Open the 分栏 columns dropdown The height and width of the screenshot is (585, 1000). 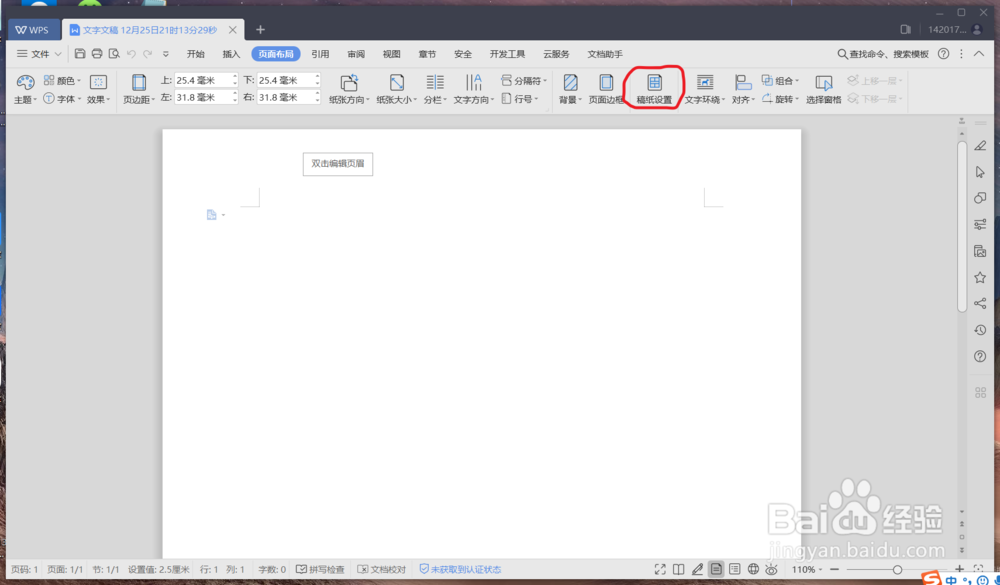tap(436, 100)
